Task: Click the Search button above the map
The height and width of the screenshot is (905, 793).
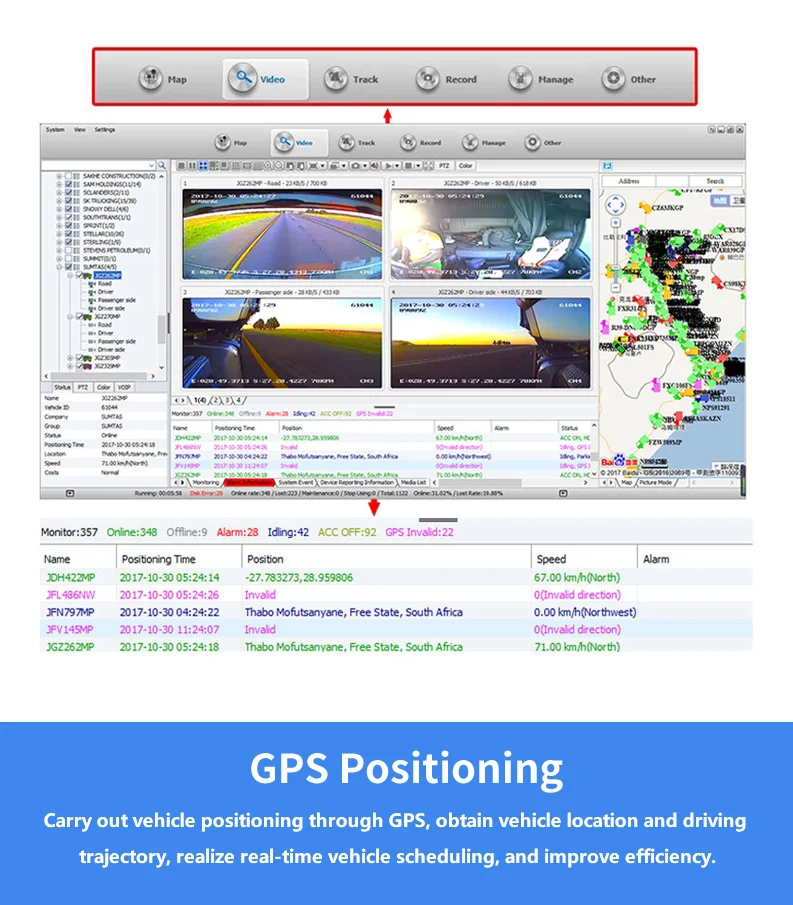Action: click(x=715, y=181)
